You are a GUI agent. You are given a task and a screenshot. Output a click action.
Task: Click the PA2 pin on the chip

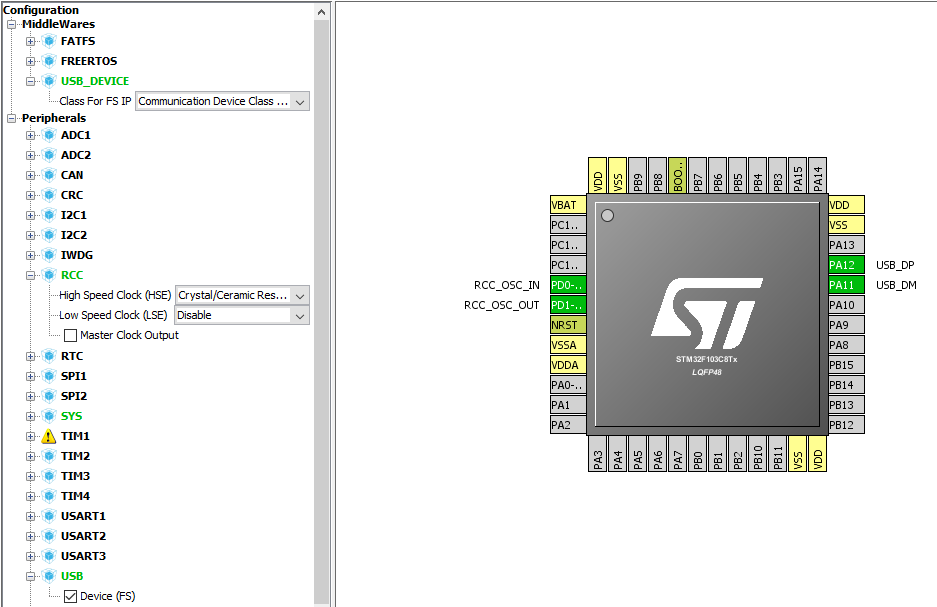point(568,425)
